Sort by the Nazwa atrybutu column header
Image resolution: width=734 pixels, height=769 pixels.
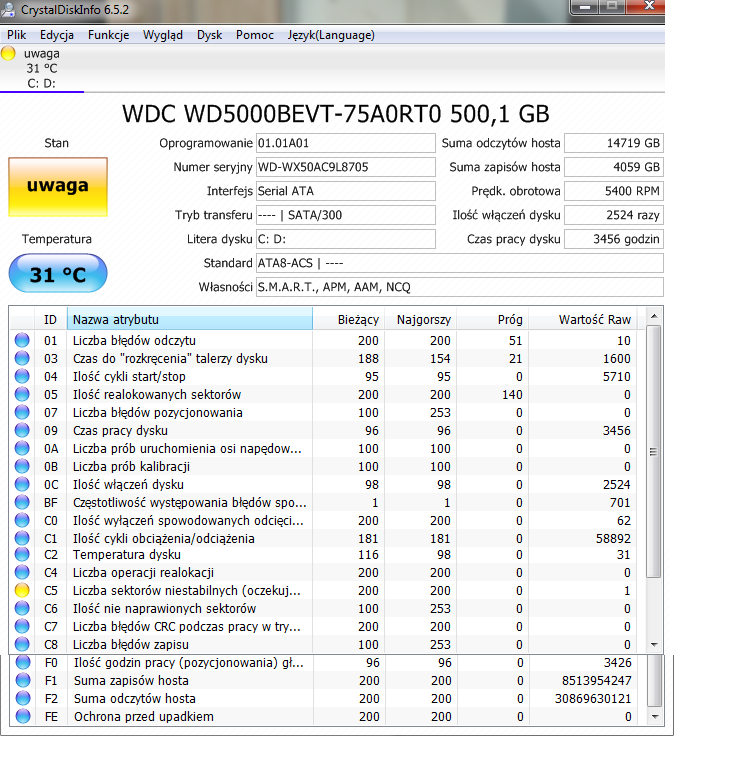(190, 320)
